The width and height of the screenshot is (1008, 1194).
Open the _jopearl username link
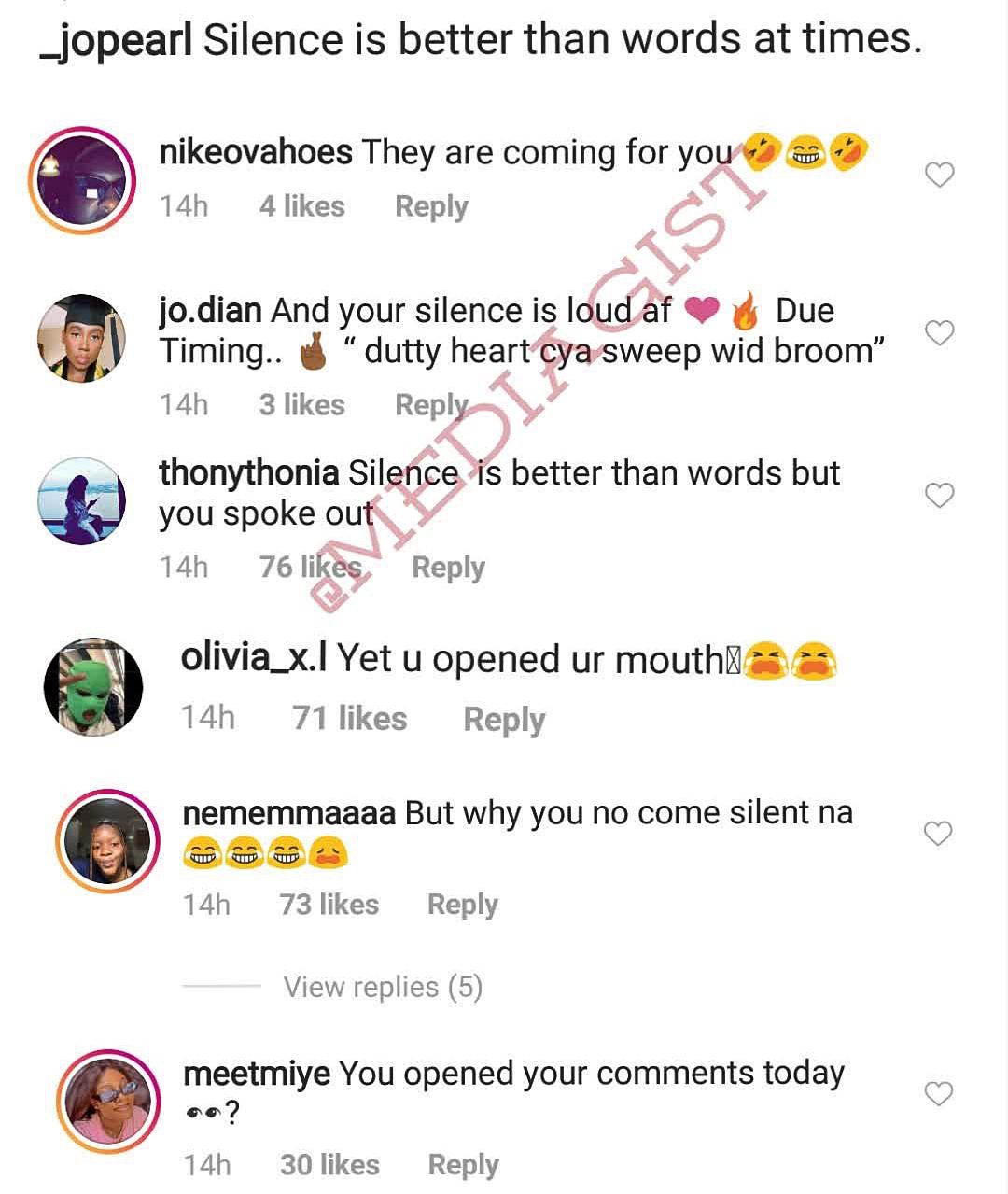point(117,40)
